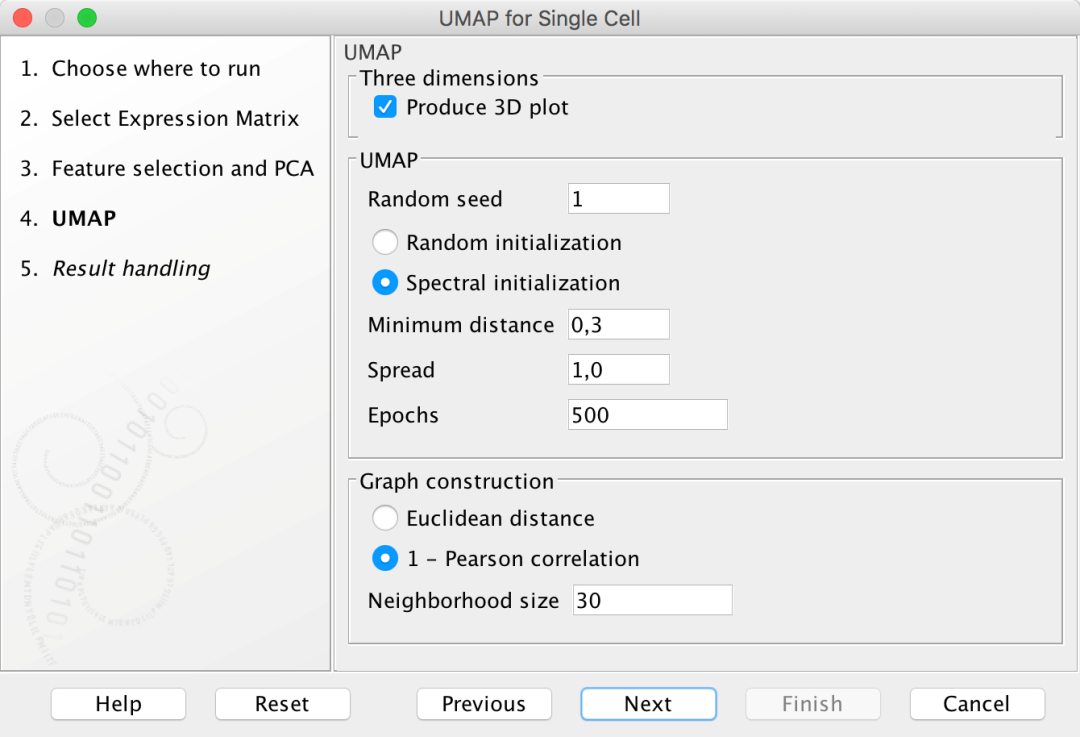Select 1 - Pearson correlation option

[x=385, y=559]
